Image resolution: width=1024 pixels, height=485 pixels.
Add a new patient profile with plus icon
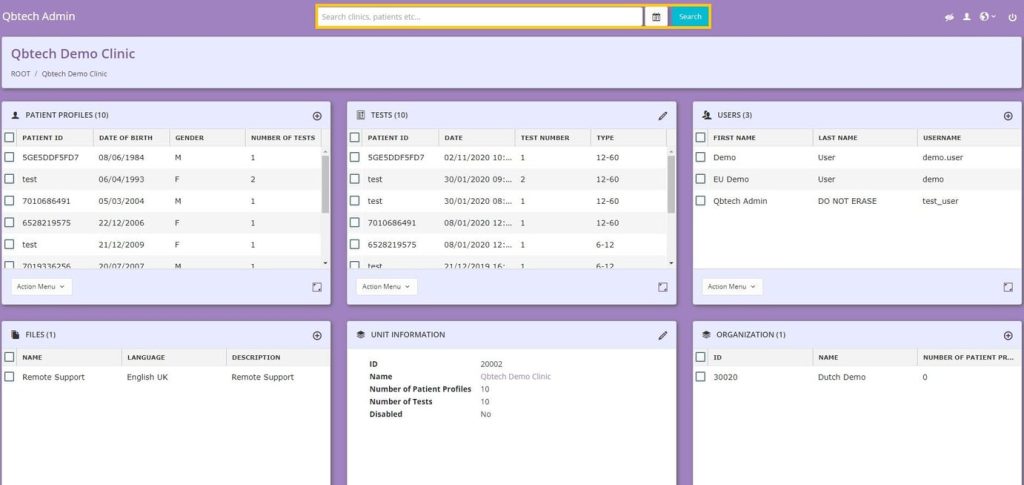317,116
